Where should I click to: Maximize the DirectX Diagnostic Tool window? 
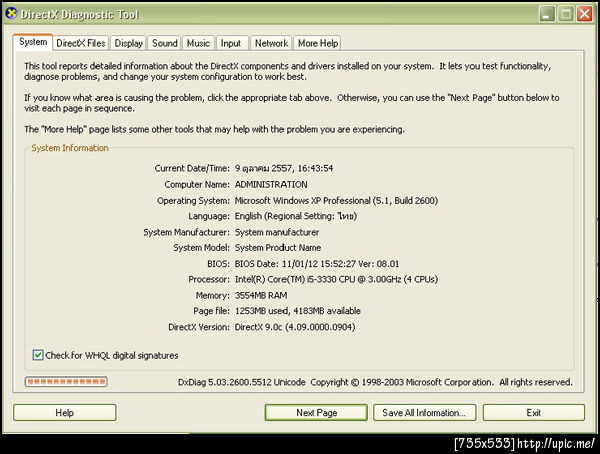[566, 14]
